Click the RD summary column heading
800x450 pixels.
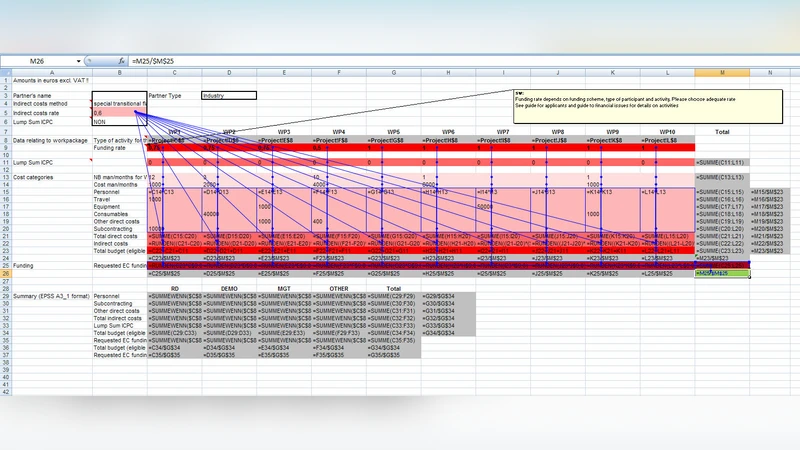(x=174, y=288)
